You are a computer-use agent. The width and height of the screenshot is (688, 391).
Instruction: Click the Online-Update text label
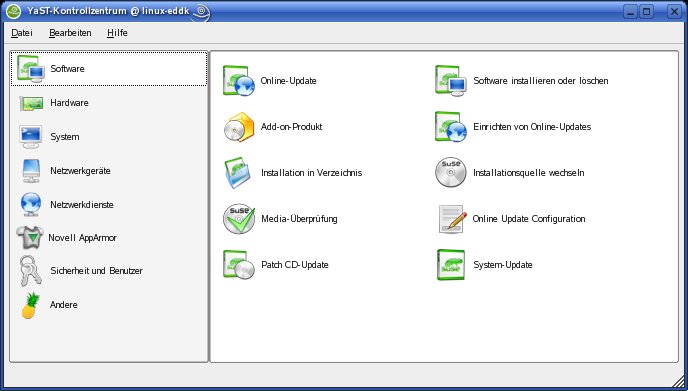[288, 81]
